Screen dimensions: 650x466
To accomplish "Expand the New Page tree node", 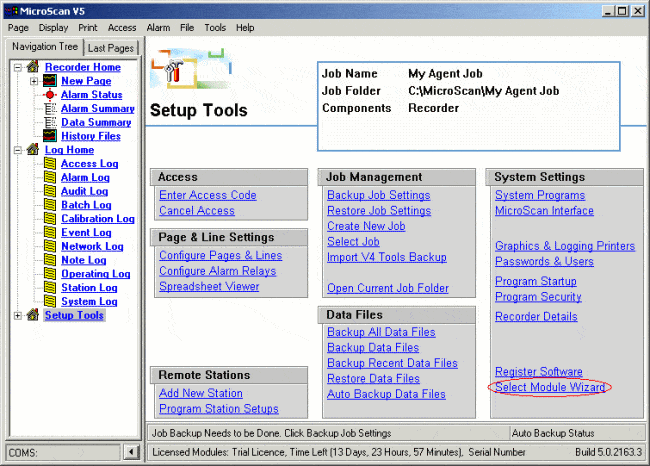I will coord(34,81).
